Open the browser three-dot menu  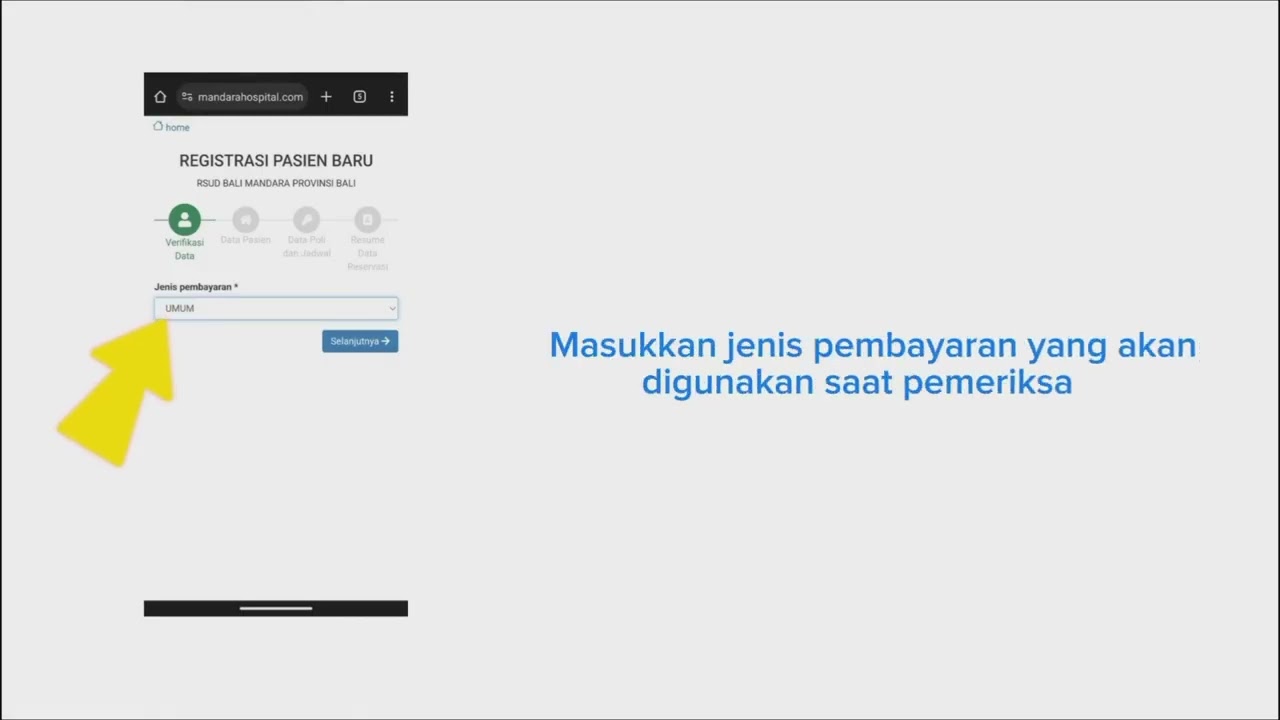pyautogui.click(x=392, y=97)
